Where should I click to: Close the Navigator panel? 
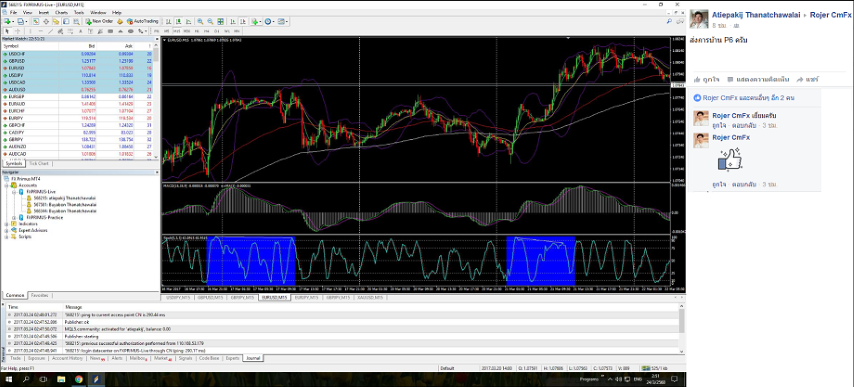point(157,172)
